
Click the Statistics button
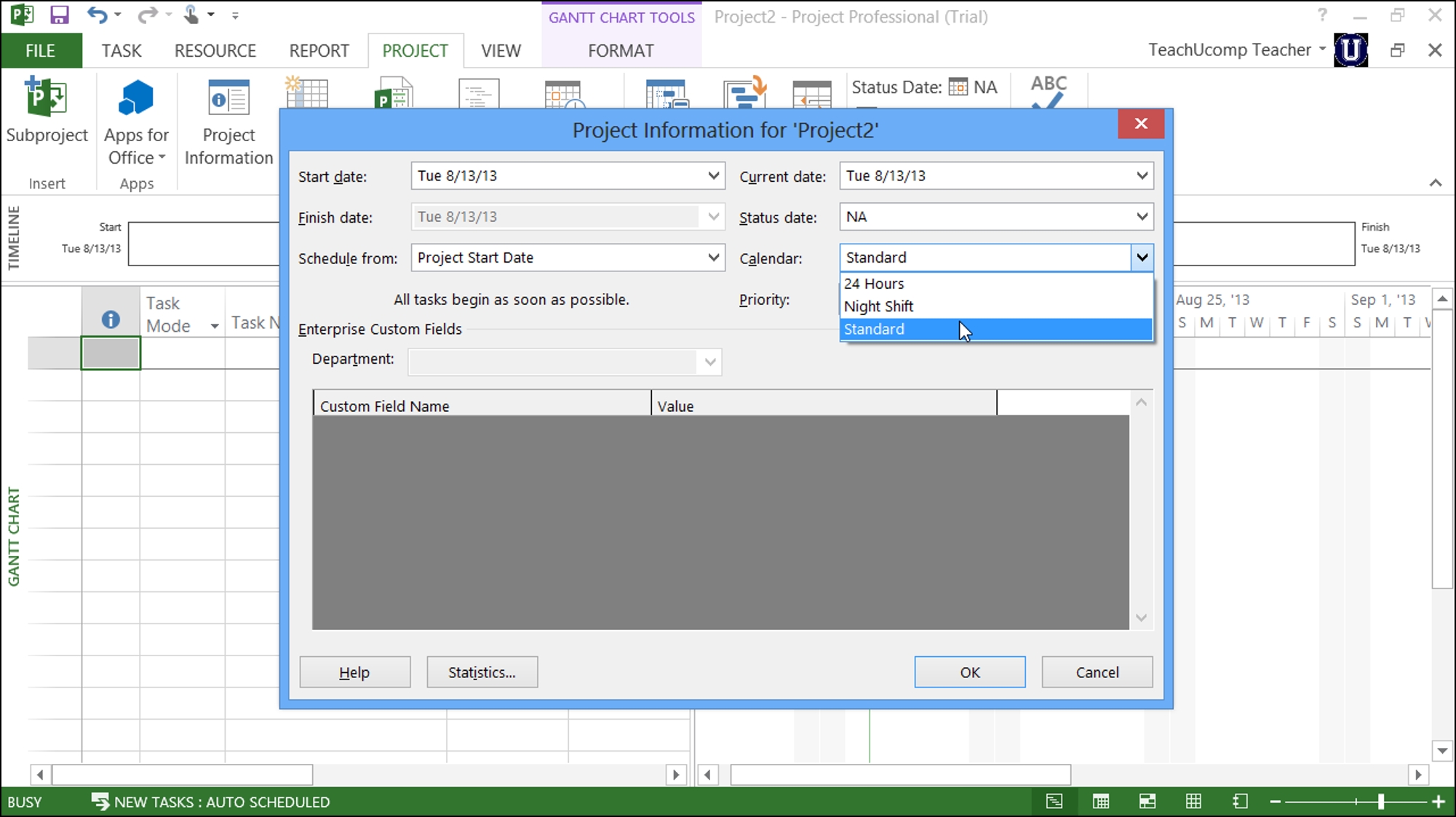pyautogui.click(x=481, y=672)
